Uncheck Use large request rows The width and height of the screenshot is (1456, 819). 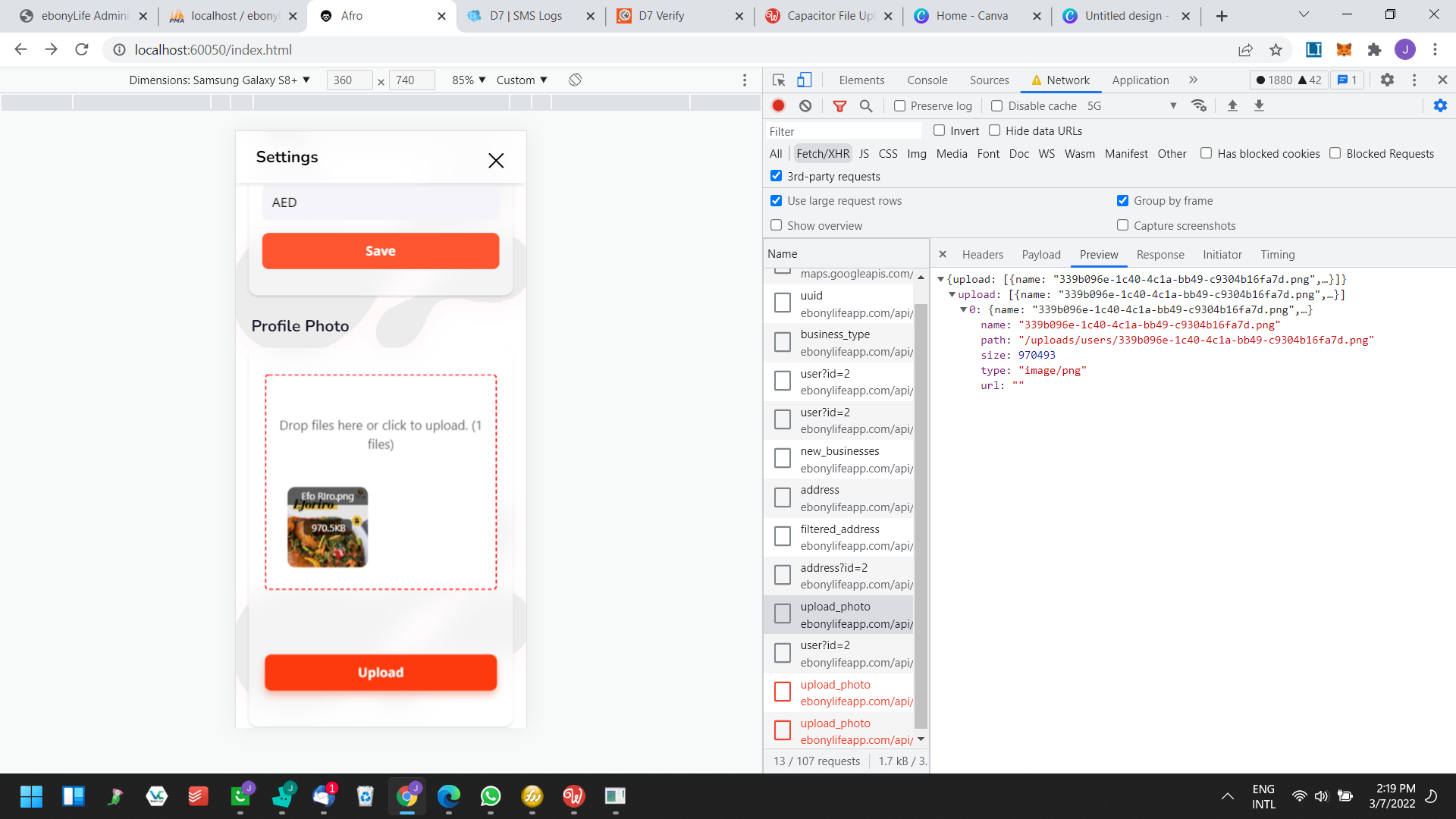click(776, 201)
